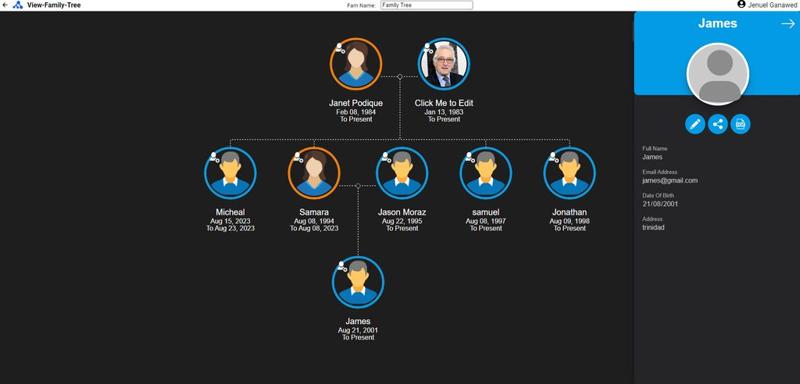Click James's profile picture in the side panel
Screen dimensions: 800x384
coord(718,74)
